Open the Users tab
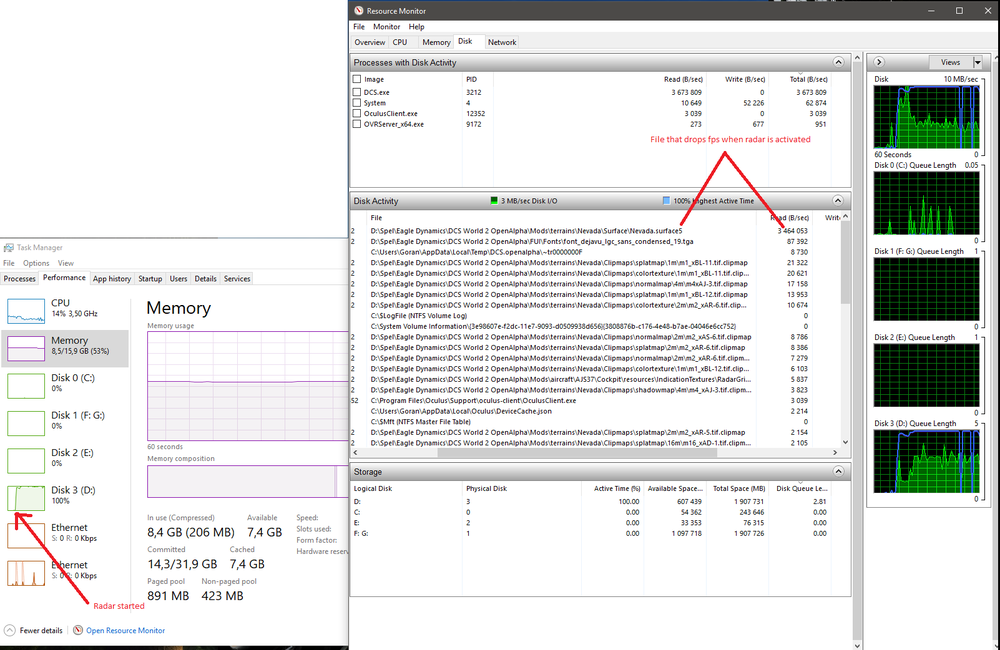Viewport: 1000px width, 650px height. [x=179, y=279]
